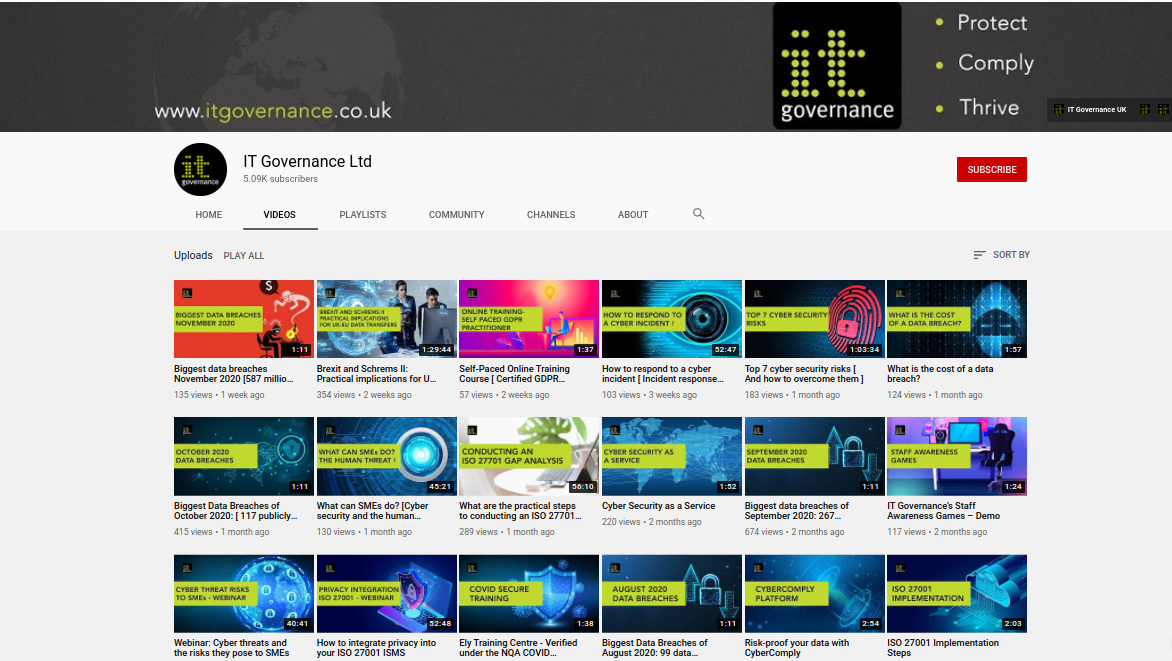Viewport: 1172px width, 661px height.
Task: Click title 'How to respond to a cyber incident'
Action: 662,374
